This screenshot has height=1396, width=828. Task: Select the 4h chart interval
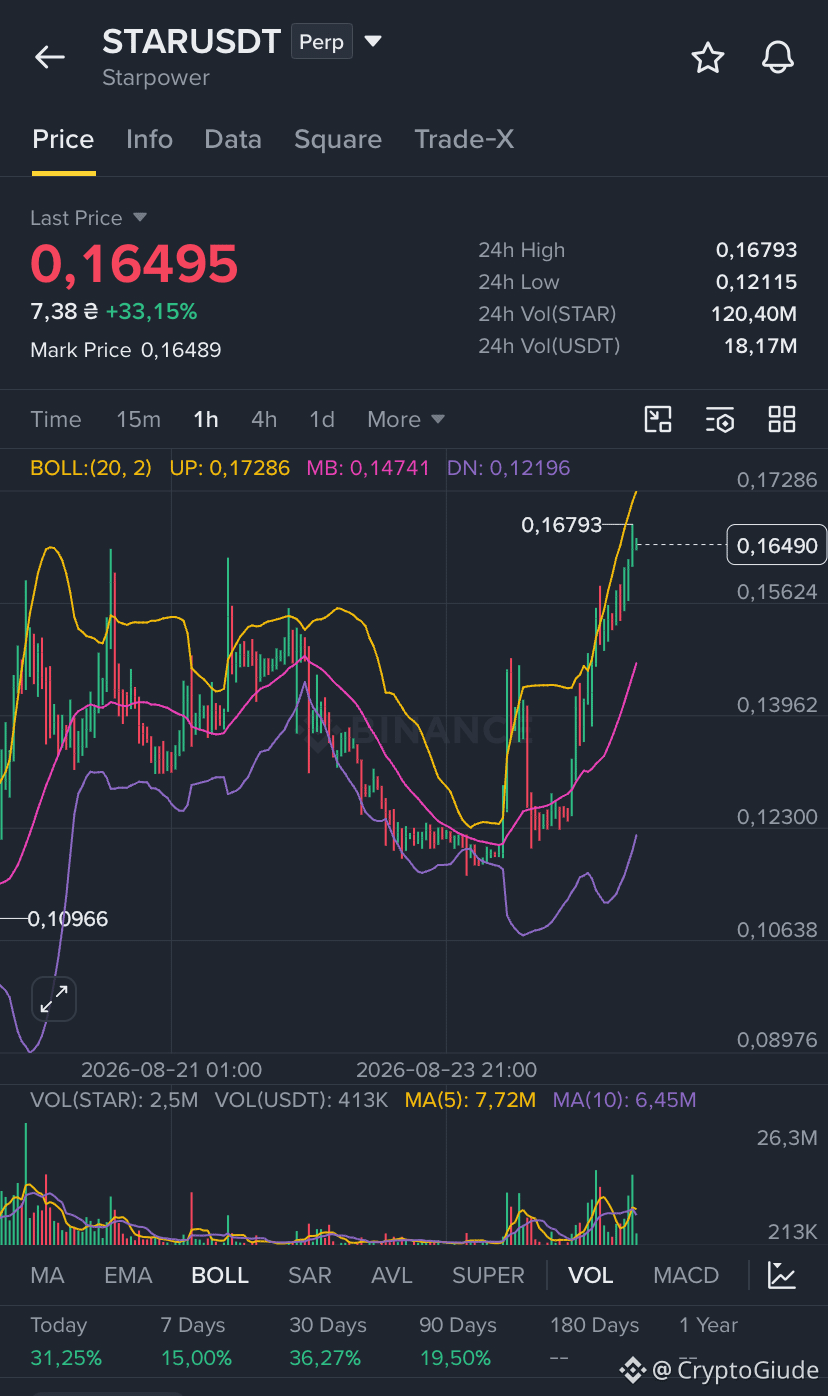tap(264, 419)
